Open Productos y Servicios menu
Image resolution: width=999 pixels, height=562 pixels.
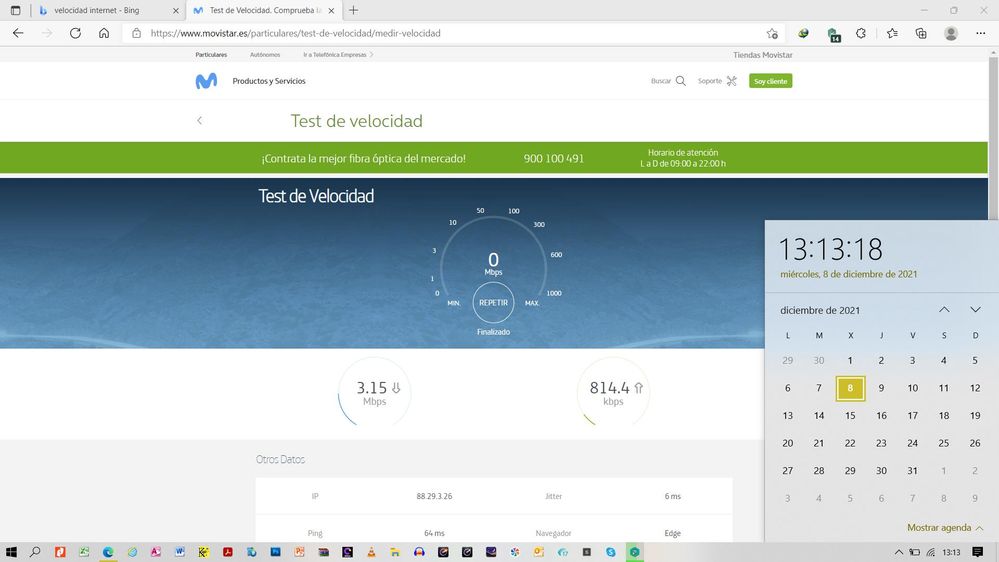click(269, 81)
